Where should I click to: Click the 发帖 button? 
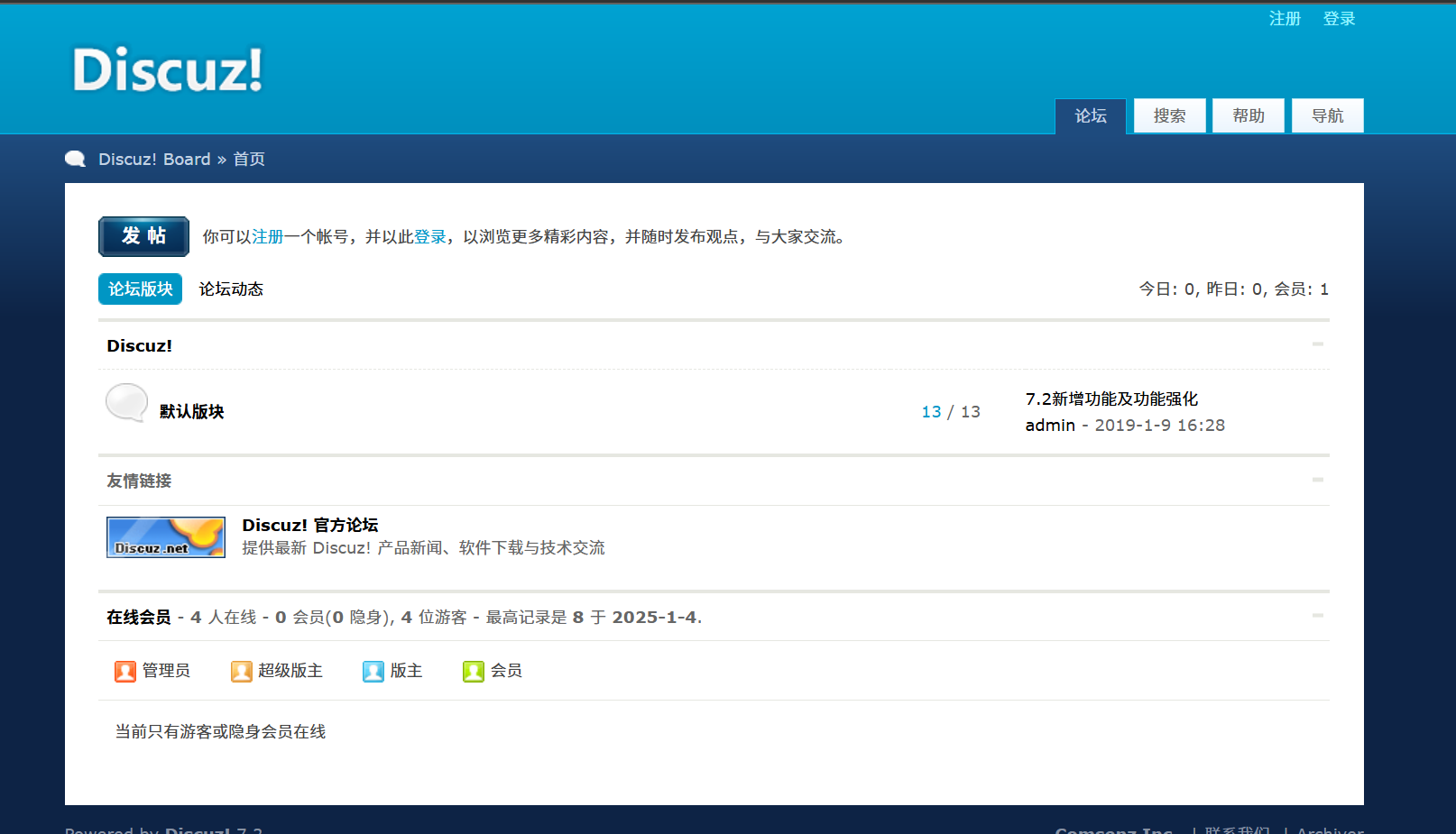tap(144, 236)
